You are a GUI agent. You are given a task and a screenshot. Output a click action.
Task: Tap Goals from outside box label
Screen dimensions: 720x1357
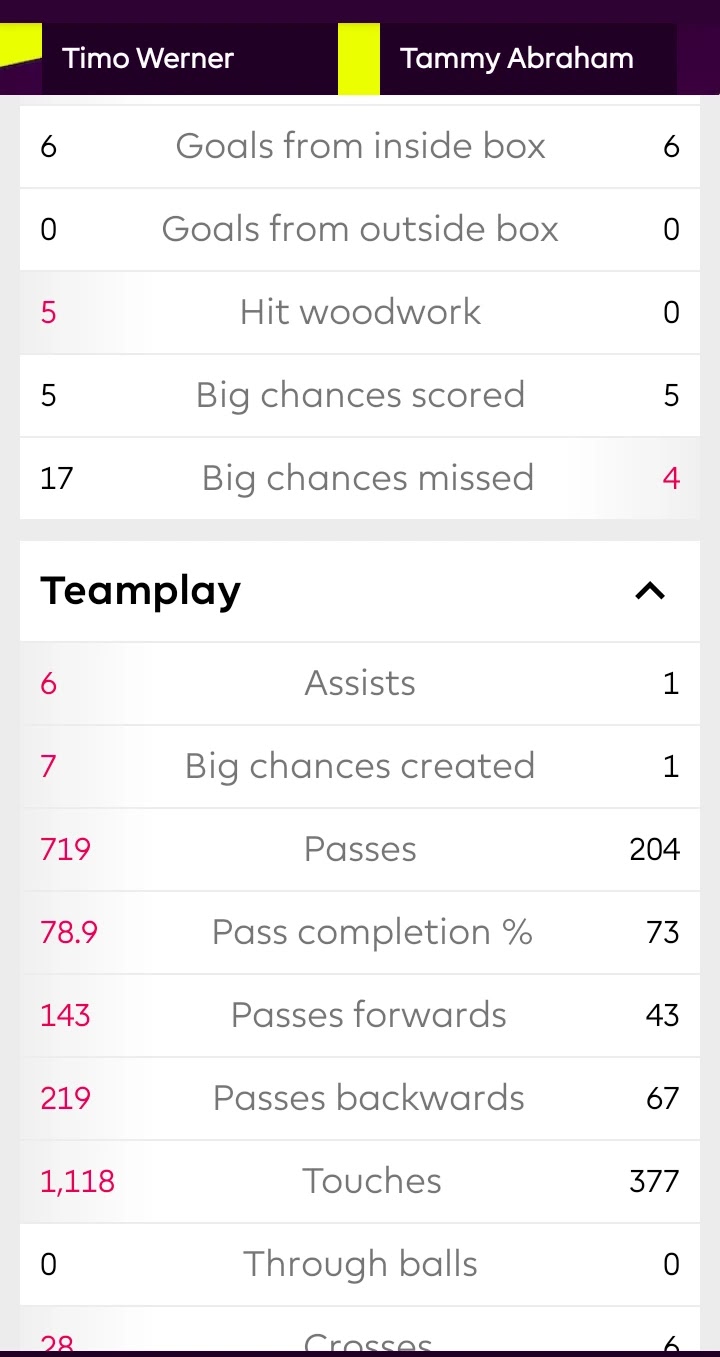click(360, 229)
